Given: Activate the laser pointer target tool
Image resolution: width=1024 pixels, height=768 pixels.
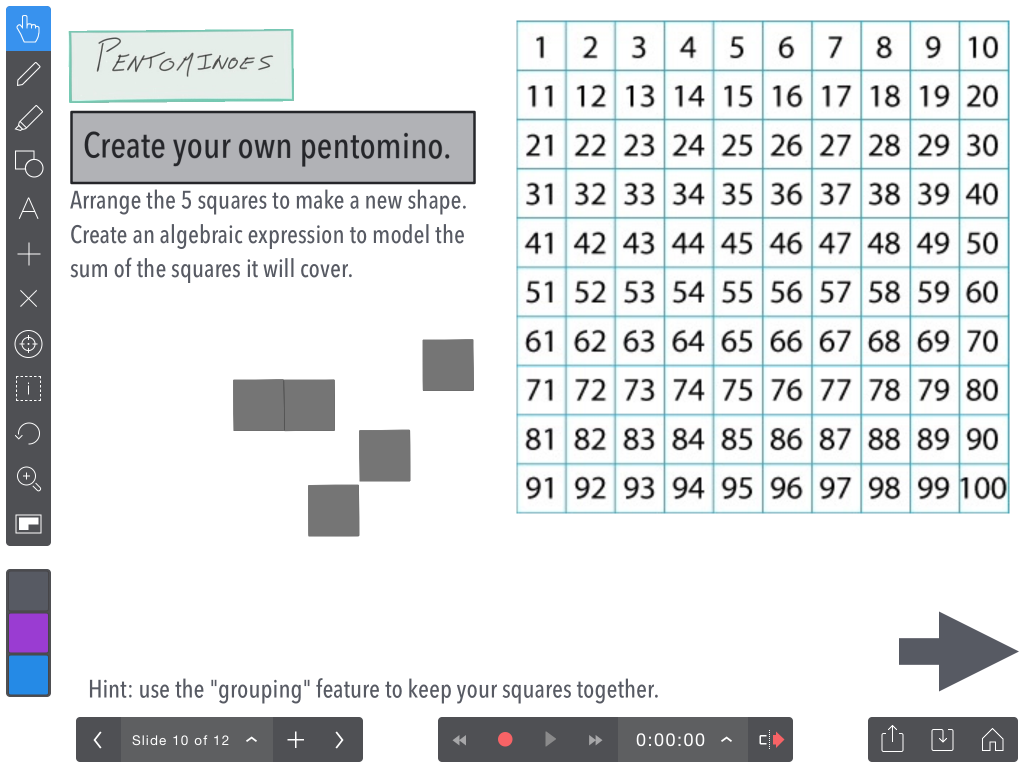Looking at the screenshot, I should pos(28,344).
